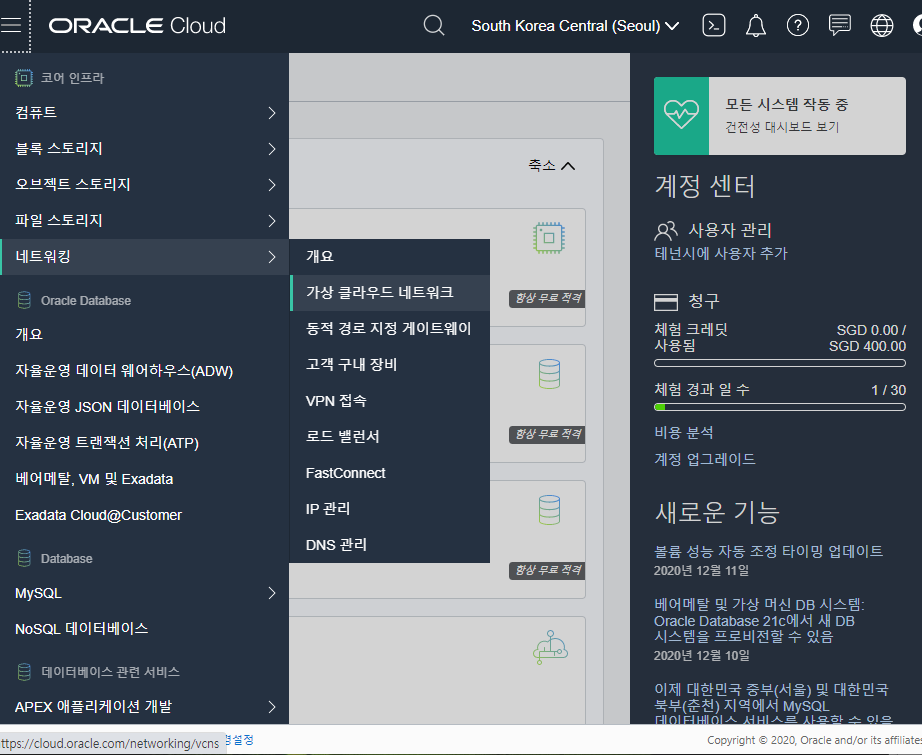This screenshot has height=755, width=922.
Task: Close the hamburger navigation menu
Action: point(11,25)
